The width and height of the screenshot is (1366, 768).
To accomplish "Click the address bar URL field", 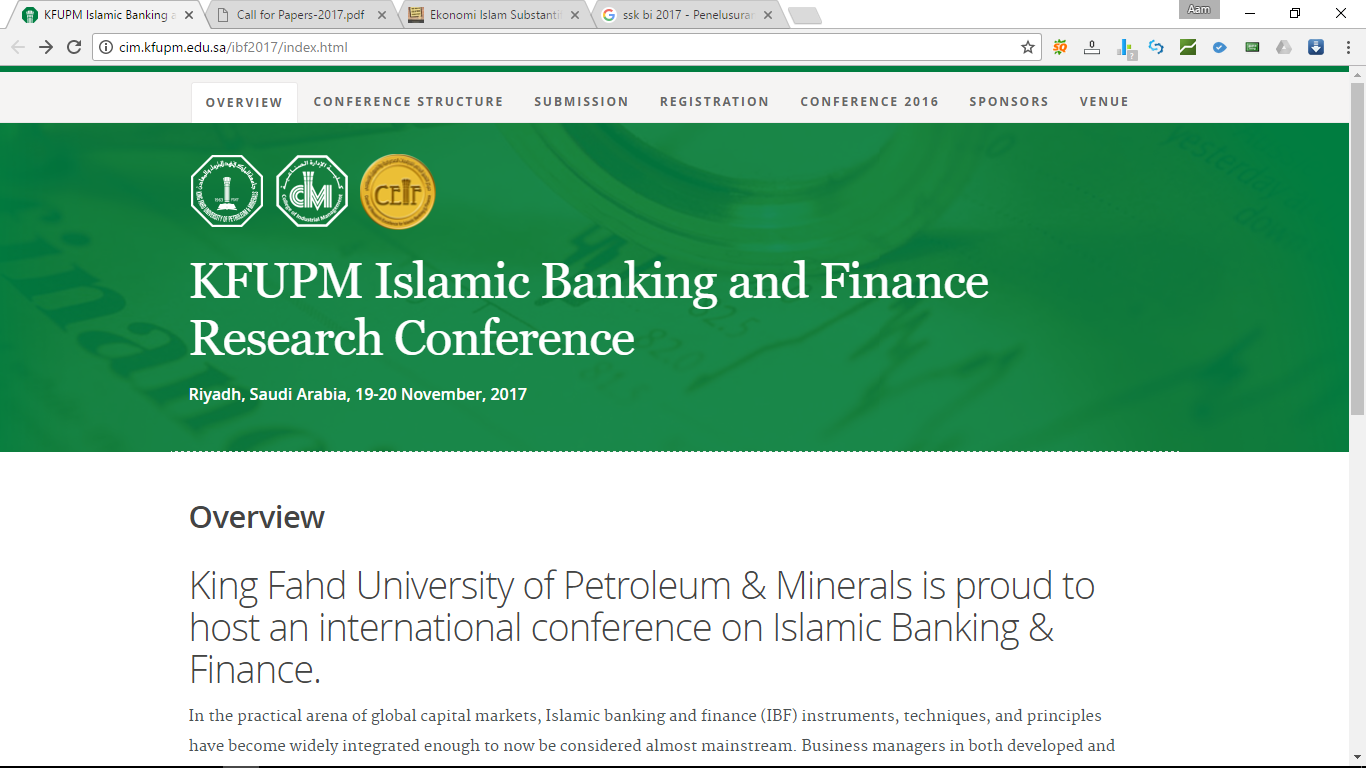I will 565,47.
